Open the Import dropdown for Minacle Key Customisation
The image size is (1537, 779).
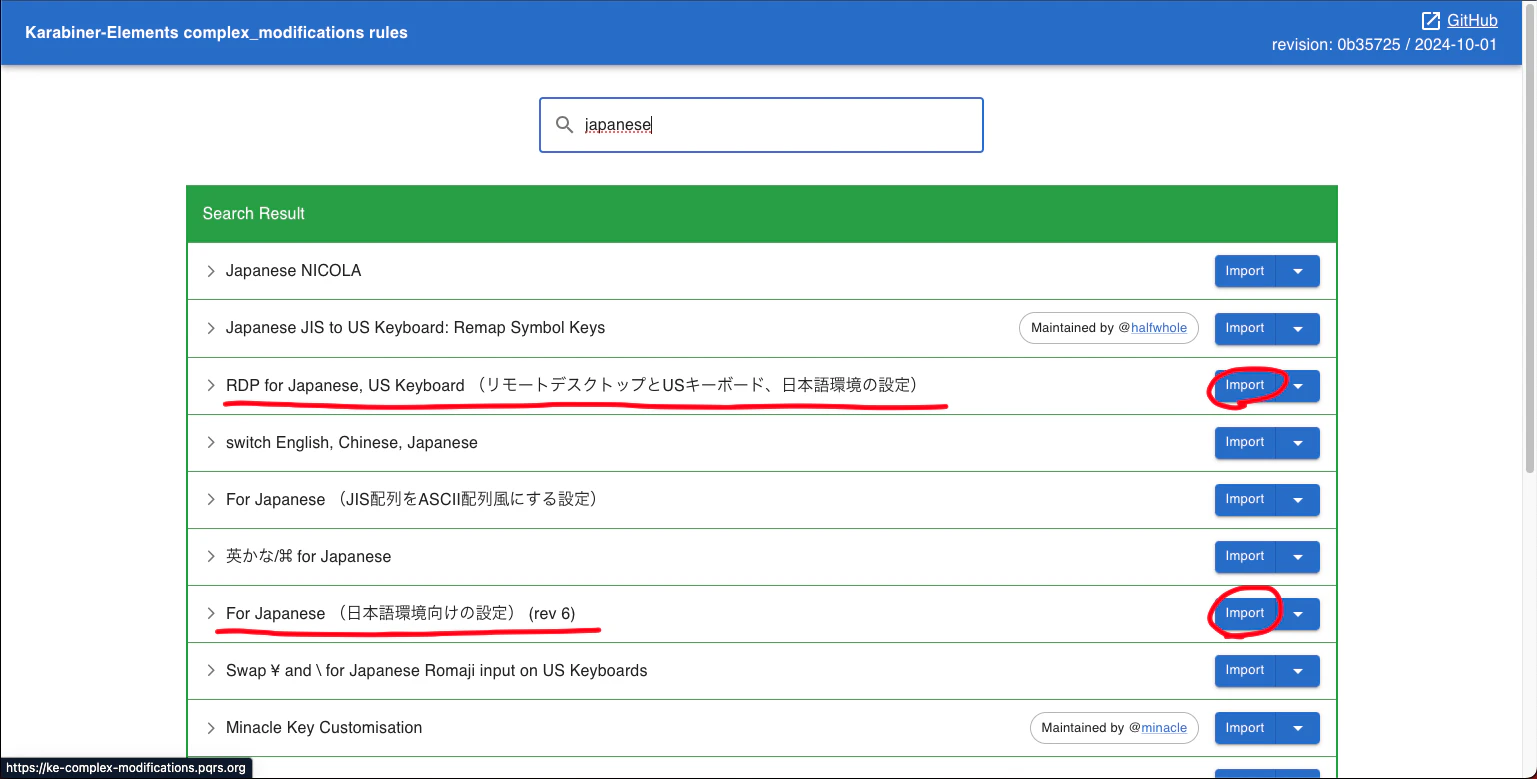[1298, 728]
